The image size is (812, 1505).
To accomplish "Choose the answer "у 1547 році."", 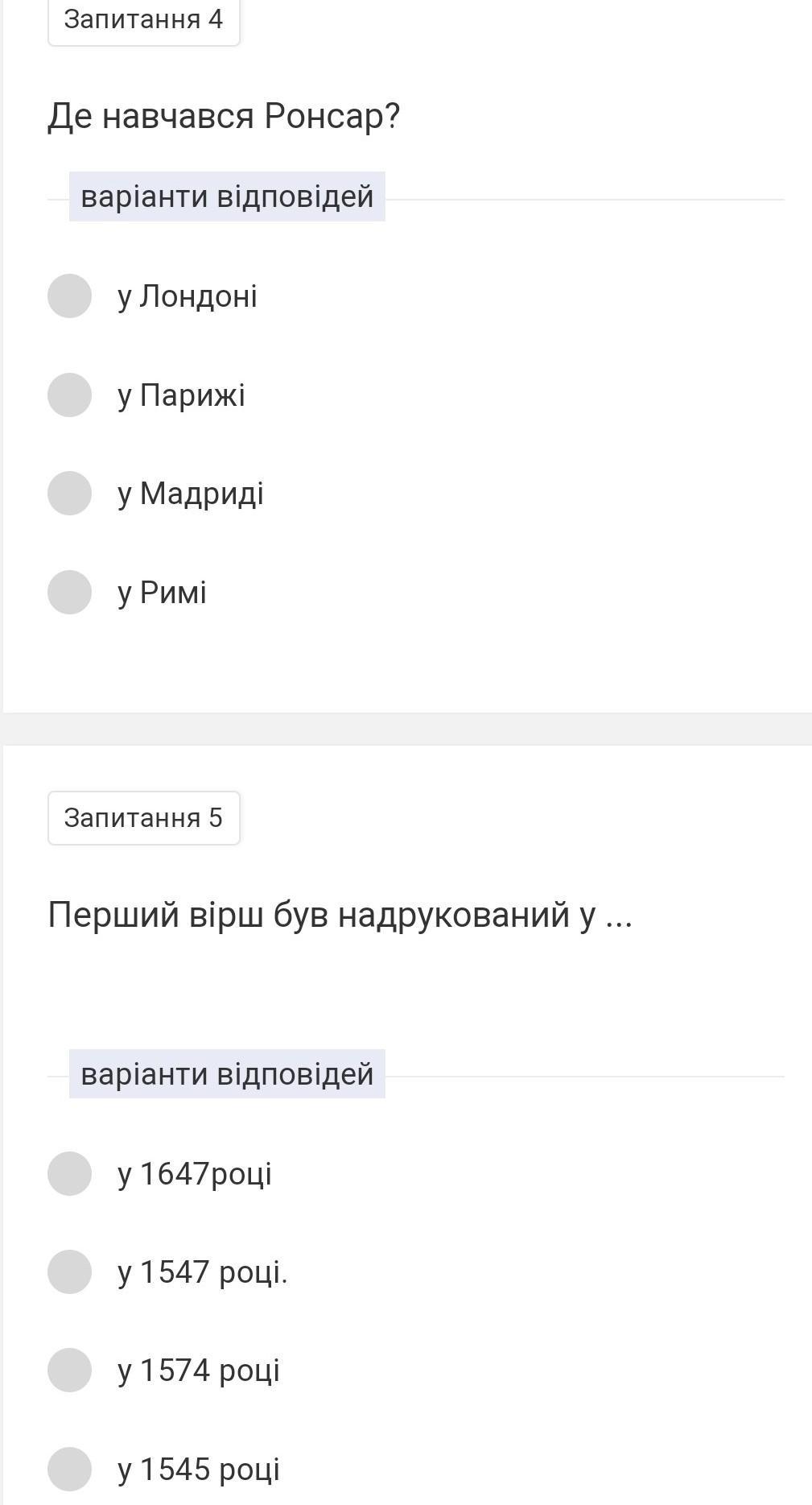I will pyautogui.click(x=69, y=1271).
